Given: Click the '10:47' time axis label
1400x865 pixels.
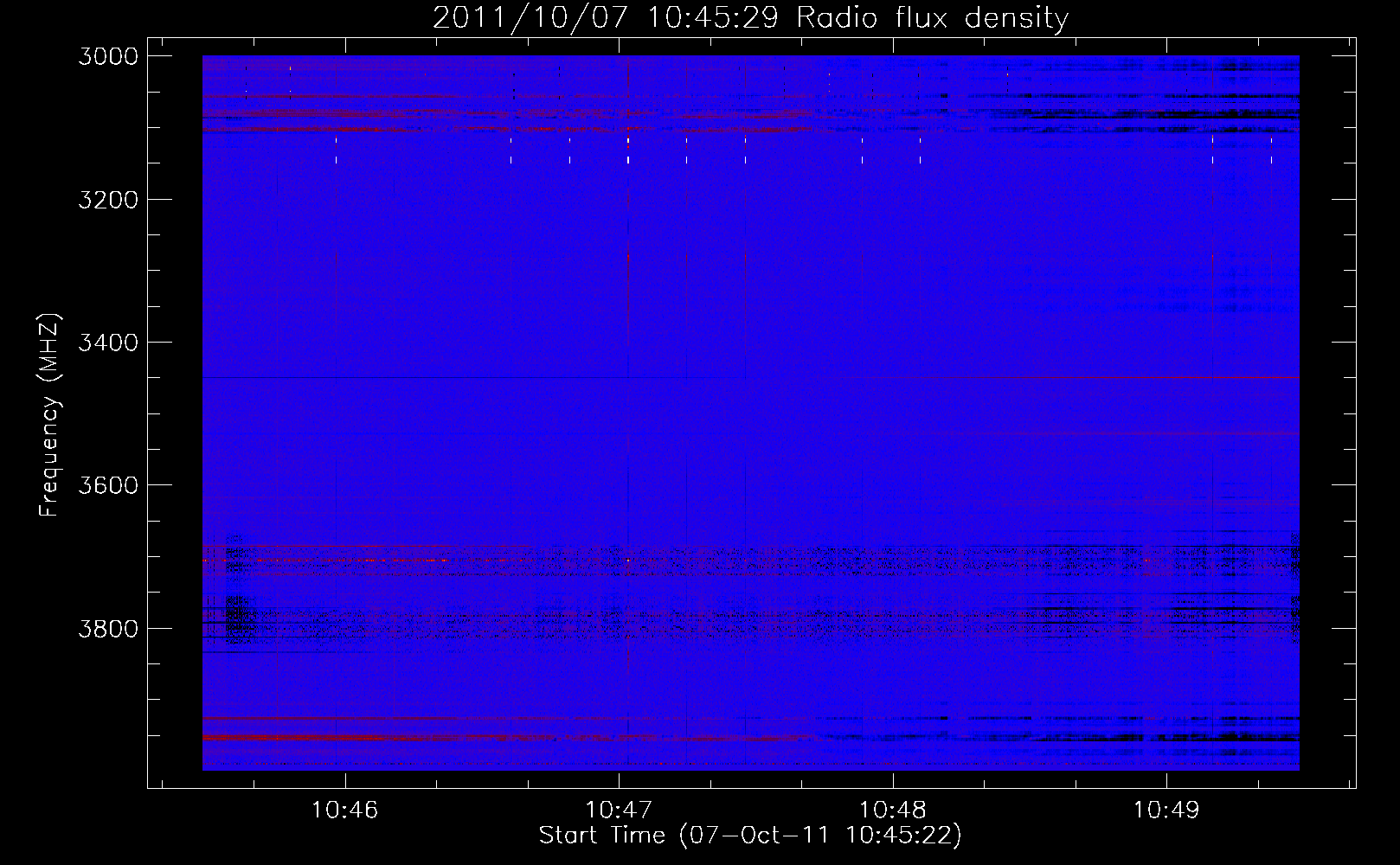Looking at the screenshot, I should 619,811.
